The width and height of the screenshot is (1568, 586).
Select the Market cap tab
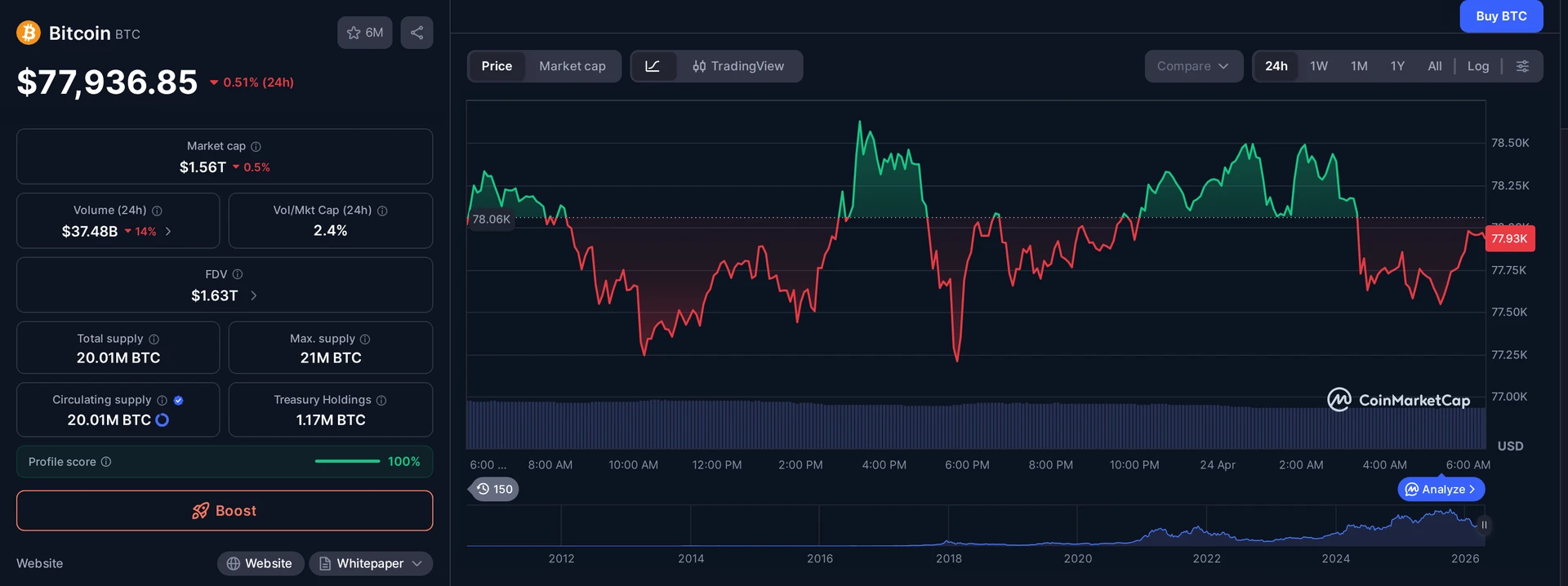pyautogui.click(x=572, y=66)
